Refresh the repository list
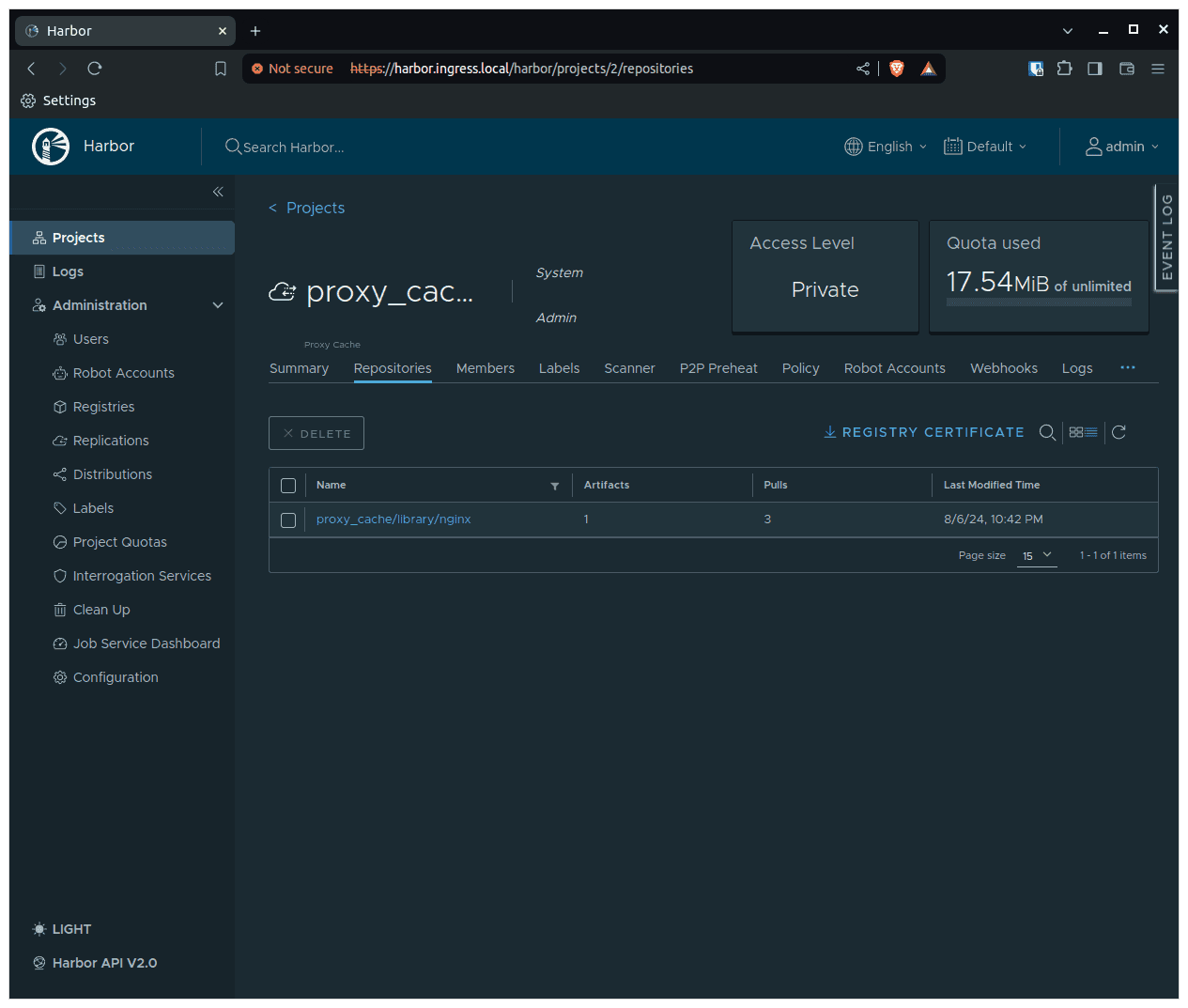 (x=1119, y=432)
